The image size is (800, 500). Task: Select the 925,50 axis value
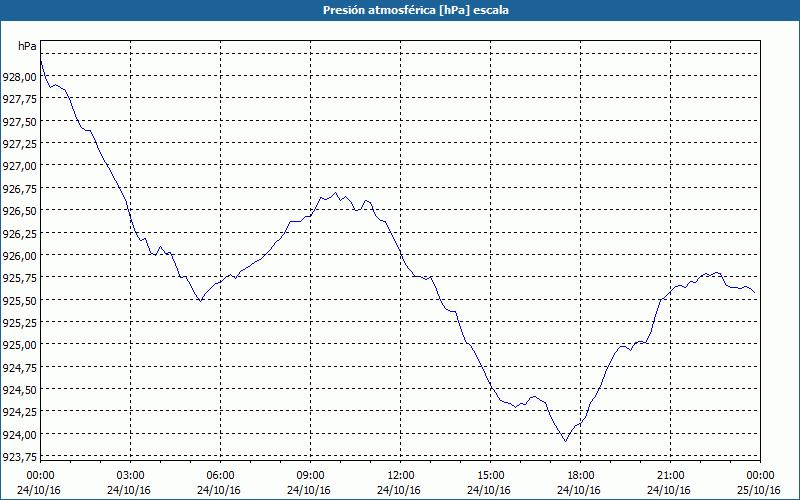tap(20, 301)
